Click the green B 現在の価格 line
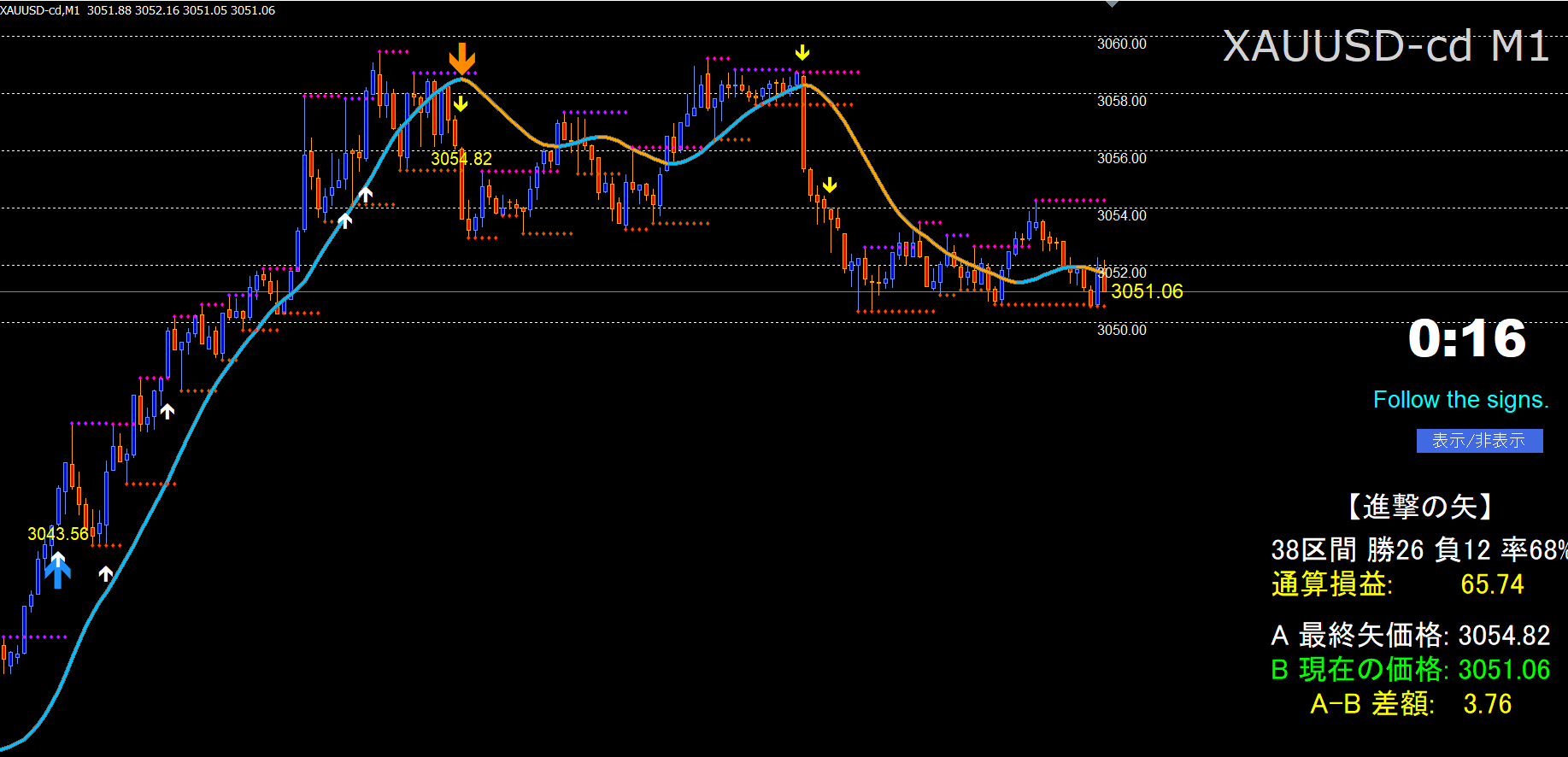Image resolution: width=1568 pixels, height=757 pixels. click(1411, 670)
